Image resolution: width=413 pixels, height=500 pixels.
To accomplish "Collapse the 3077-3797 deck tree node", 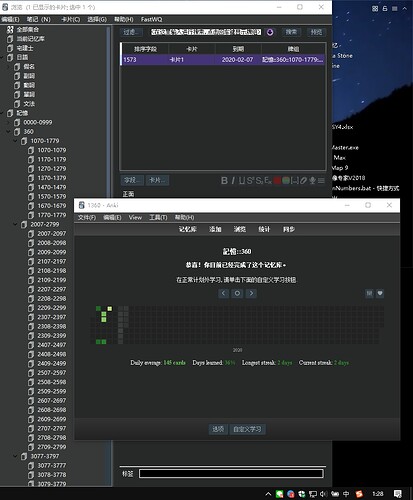I will (x=15, y=456).
